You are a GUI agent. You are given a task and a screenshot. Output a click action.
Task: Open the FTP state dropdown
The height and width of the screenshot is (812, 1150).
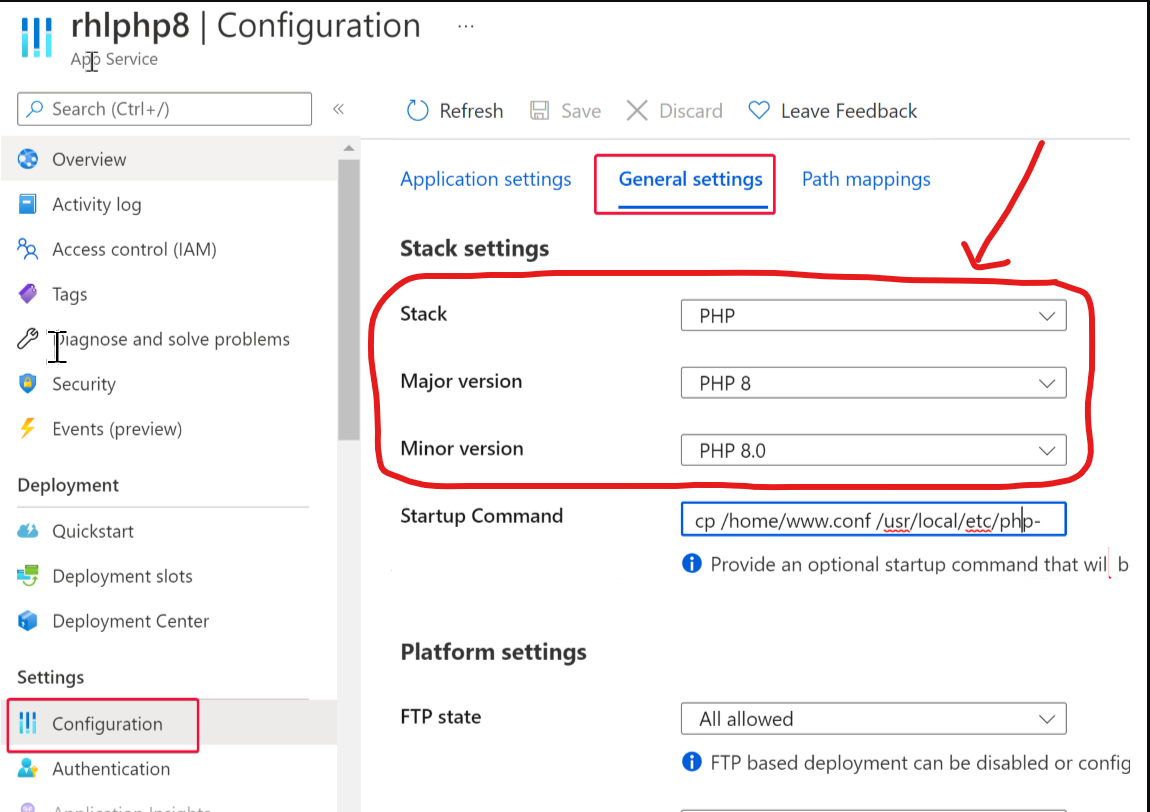click(x=874, y=719)
